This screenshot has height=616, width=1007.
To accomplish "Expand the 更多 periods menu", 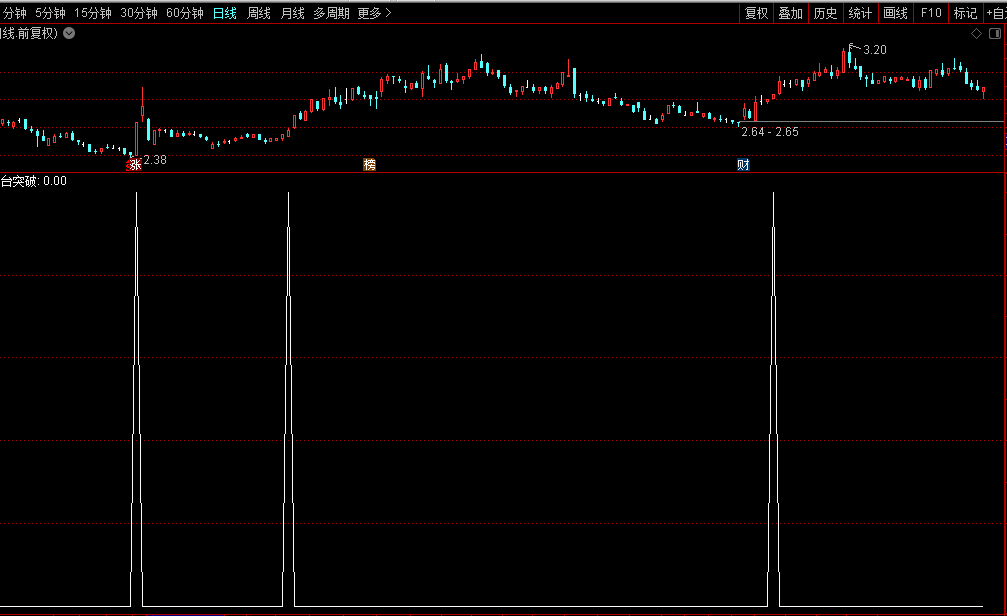I will [x=374, y=13].
